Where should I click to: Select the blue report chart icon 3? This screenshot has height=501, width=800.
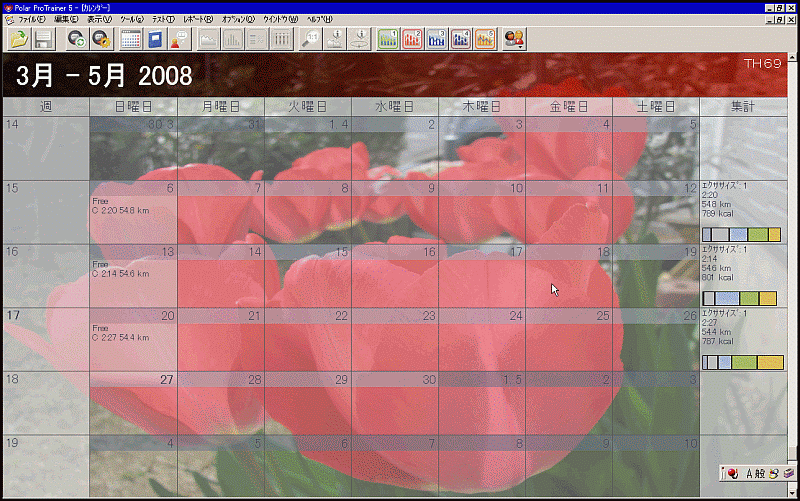point(437,39)
